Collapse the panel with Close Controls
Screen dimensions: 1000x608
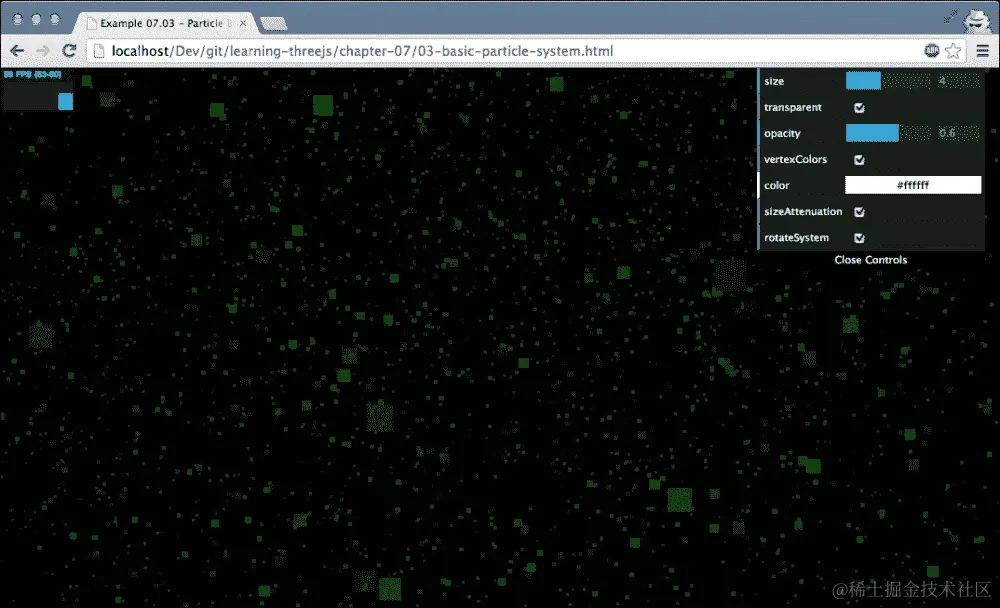870,259
